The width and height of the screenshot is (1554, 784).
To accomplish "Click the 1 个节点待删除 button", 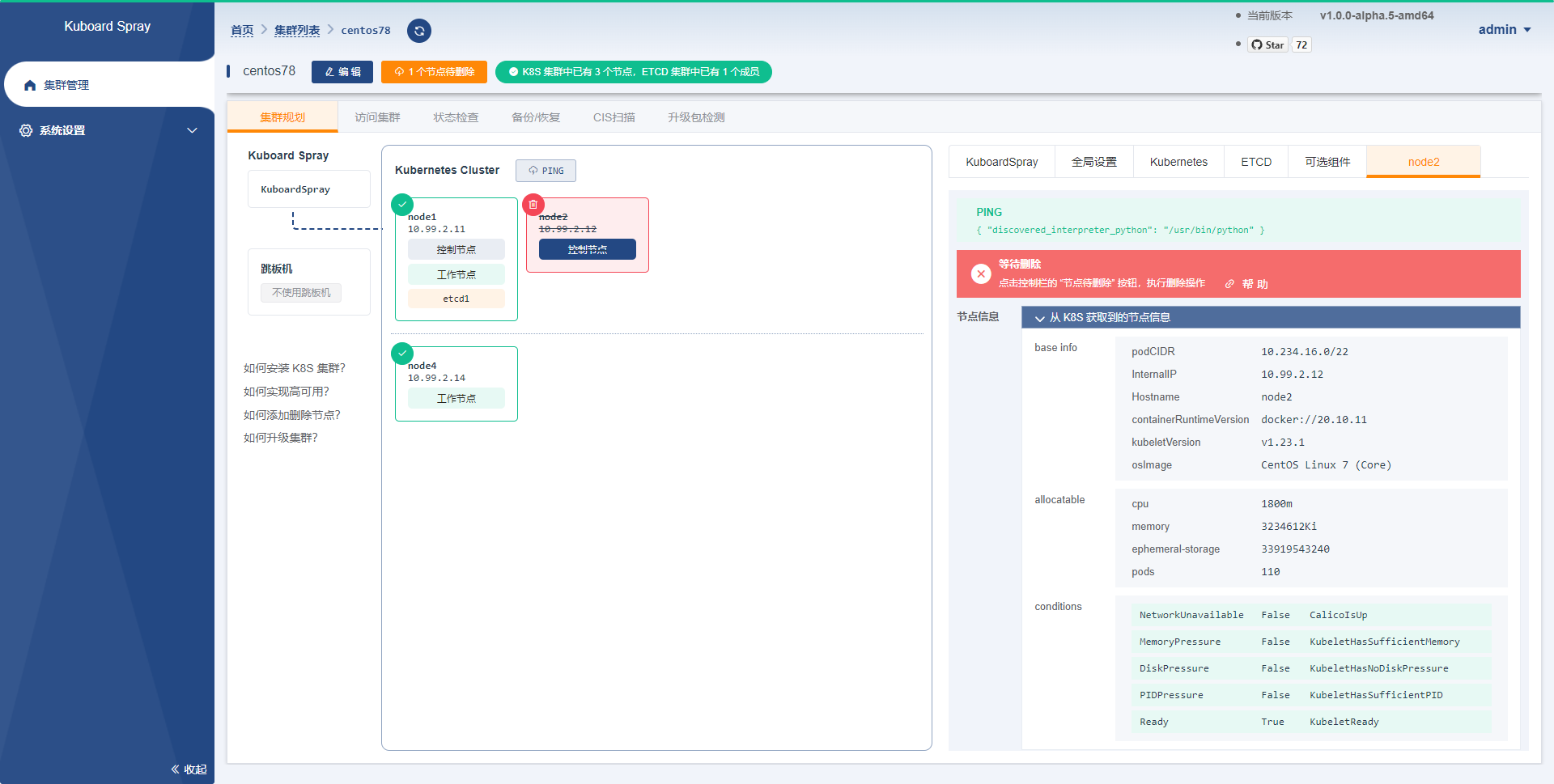I will [x=435, y=72].
